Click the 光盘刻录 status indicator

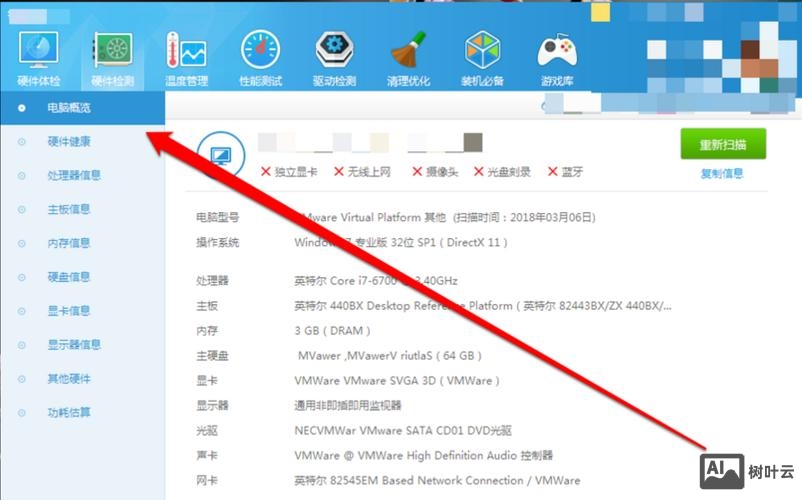pos(502,172)
